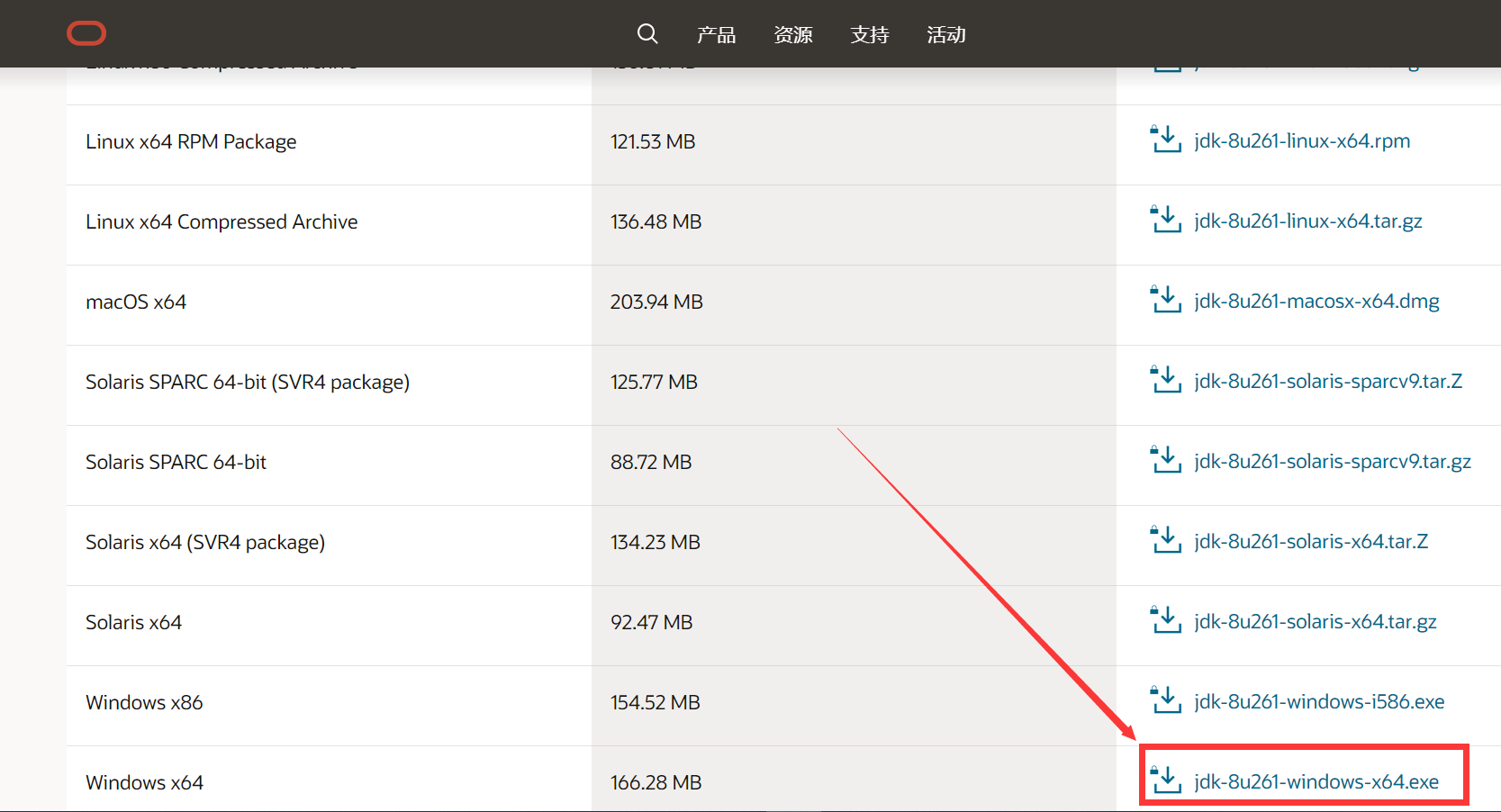Click download icon beside jdk-8u261-solaris-sparcv9.tar.Z
1501x812 pixels.
(x=1165, y=380)
